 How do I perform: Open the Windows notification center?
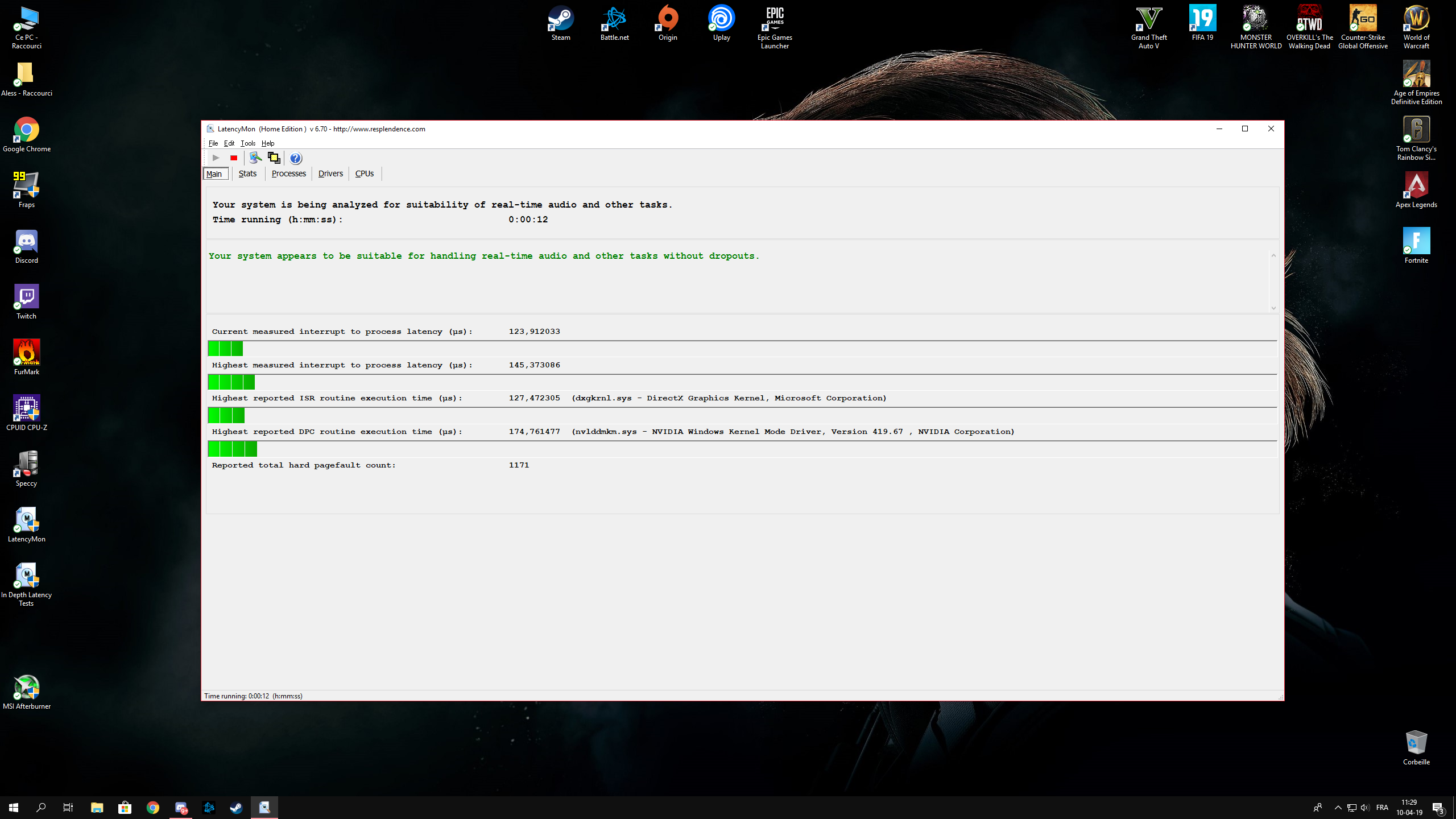[1438, 808]
